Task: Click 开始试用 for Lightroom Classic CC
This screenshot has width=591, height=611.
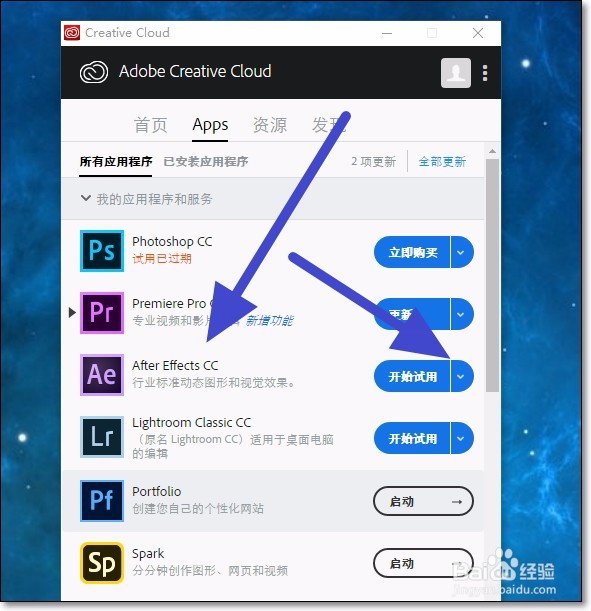Action: coord(412,438)
